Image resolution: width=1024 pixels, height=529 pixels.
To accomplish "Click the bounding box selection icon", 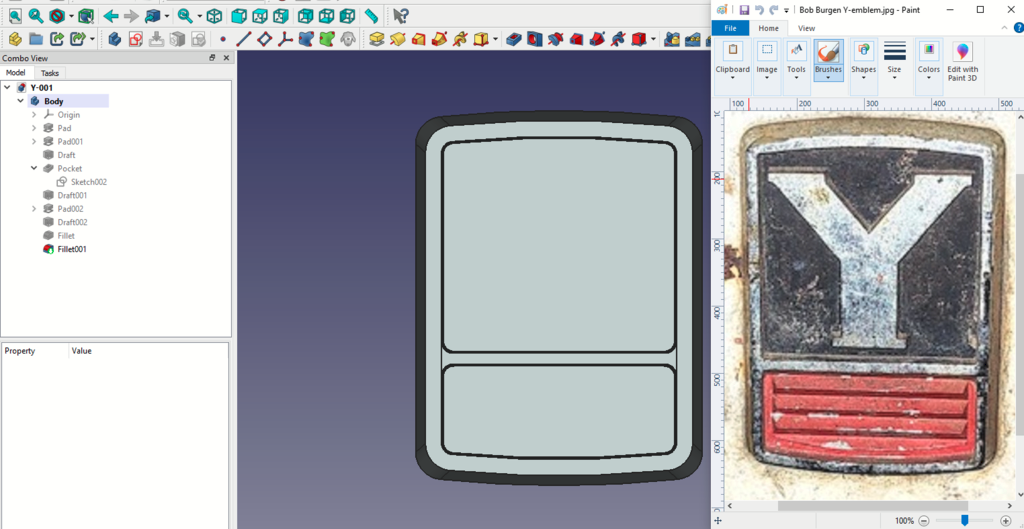I will click(86, 16).
